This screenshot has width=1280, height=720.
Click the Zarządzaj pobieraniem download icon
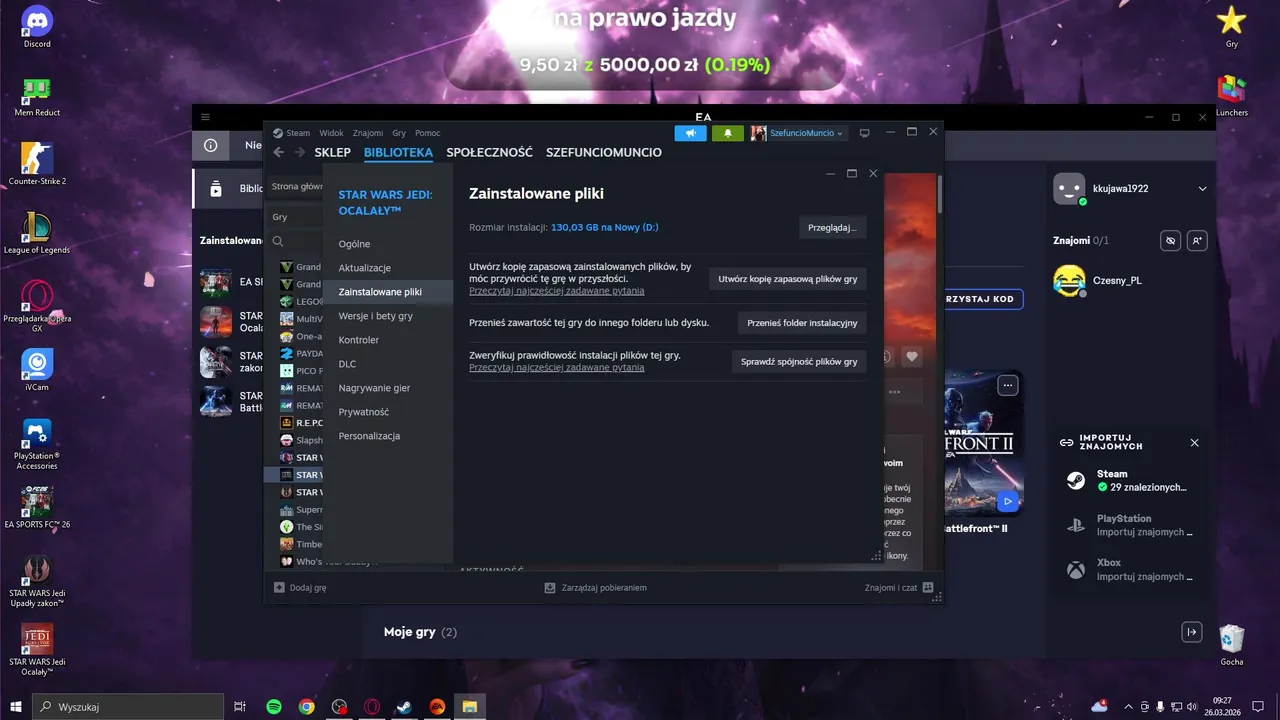550,588
